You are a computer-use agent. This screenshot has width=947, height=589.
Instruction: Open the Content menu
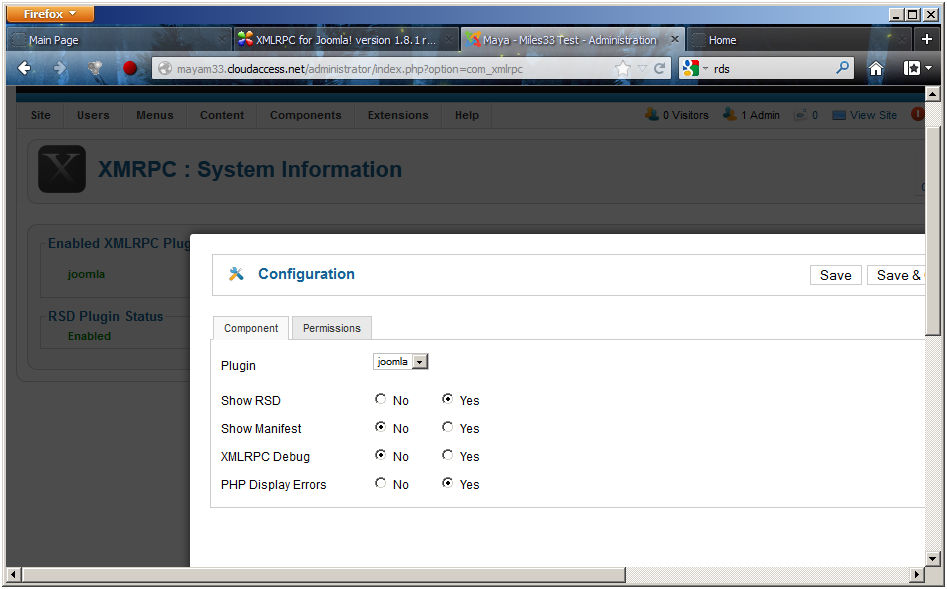(x=222, y=115)
